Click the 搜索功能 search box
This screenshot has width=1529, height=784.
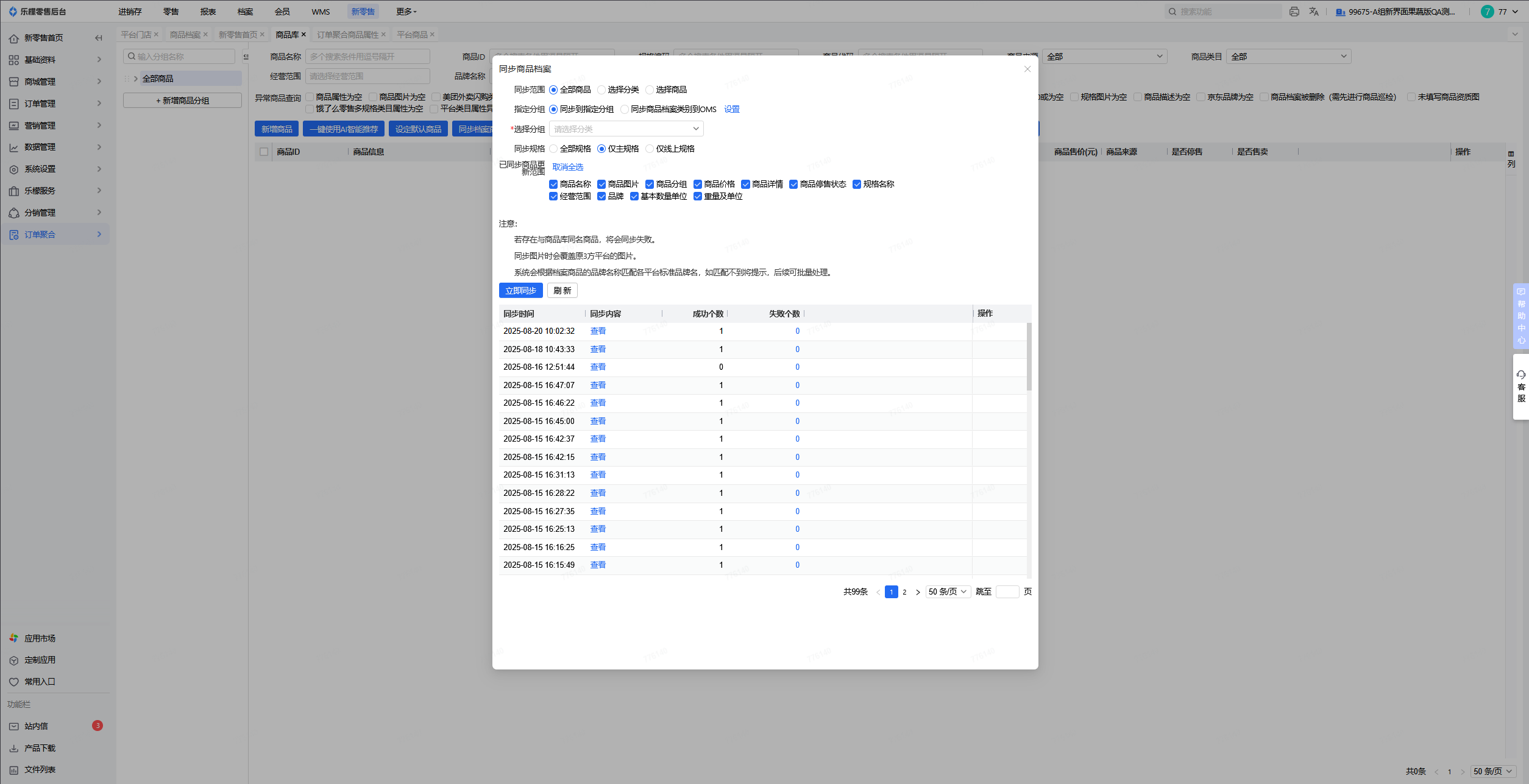pos(1222,12)
